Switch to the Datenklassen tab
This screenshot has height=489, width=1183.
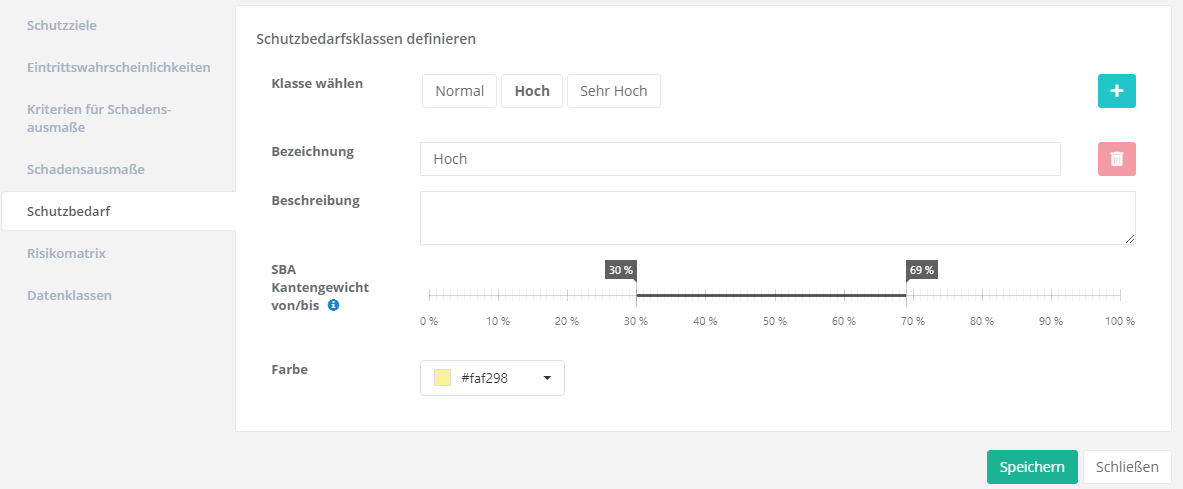click(69, 295)
